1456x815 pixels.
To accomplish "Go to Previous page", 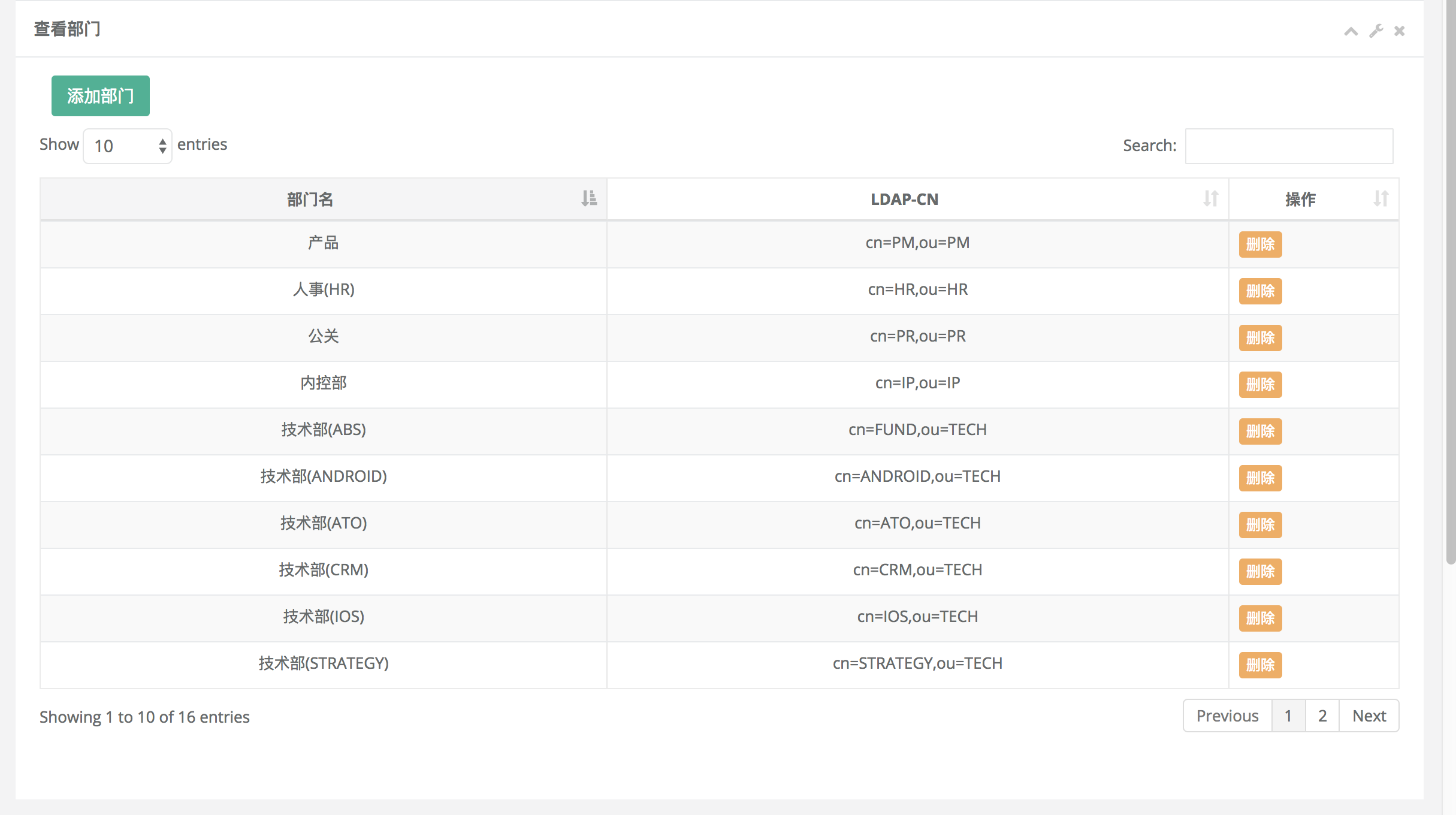I will coord(1227,716).
